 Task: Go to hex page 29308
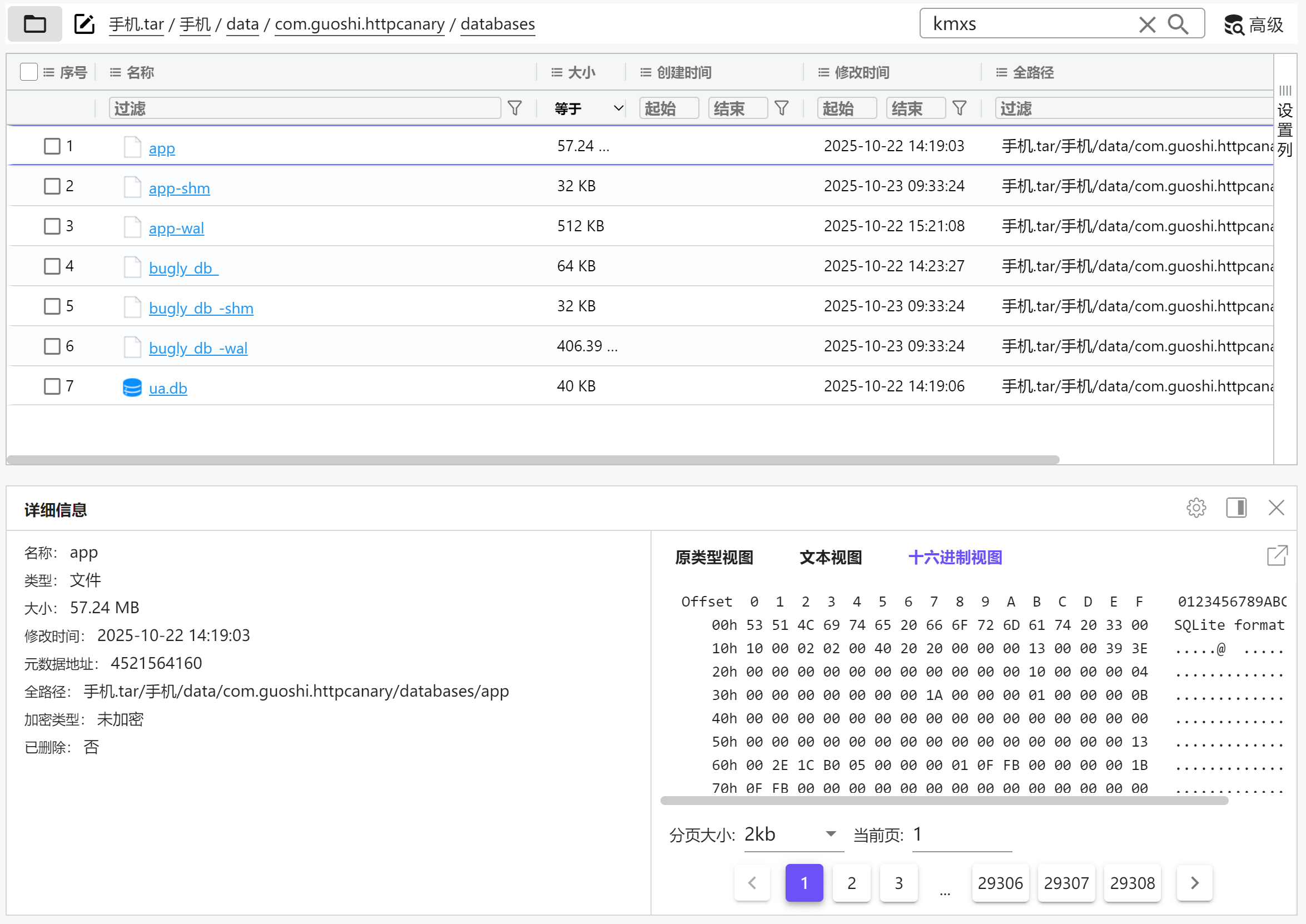pyautogui.click(x=1132, y=883)
